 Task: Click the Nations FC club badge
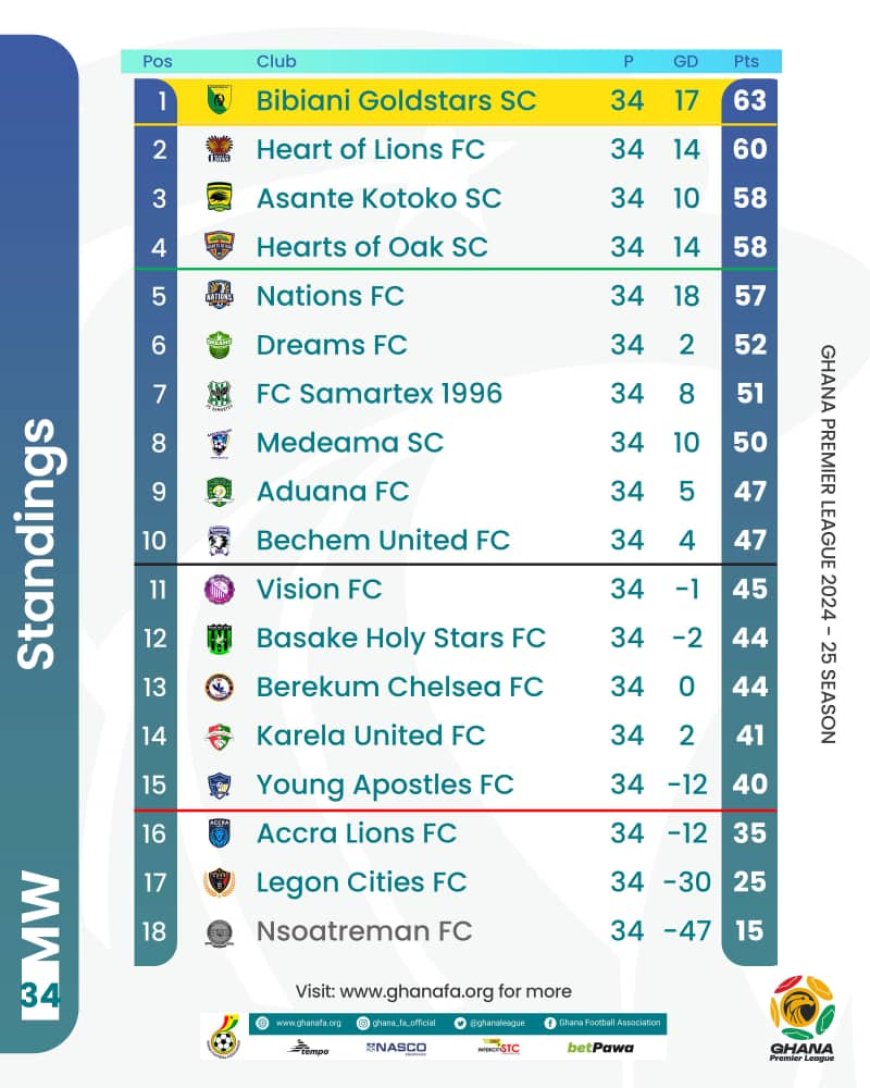(x=218, y=296)
